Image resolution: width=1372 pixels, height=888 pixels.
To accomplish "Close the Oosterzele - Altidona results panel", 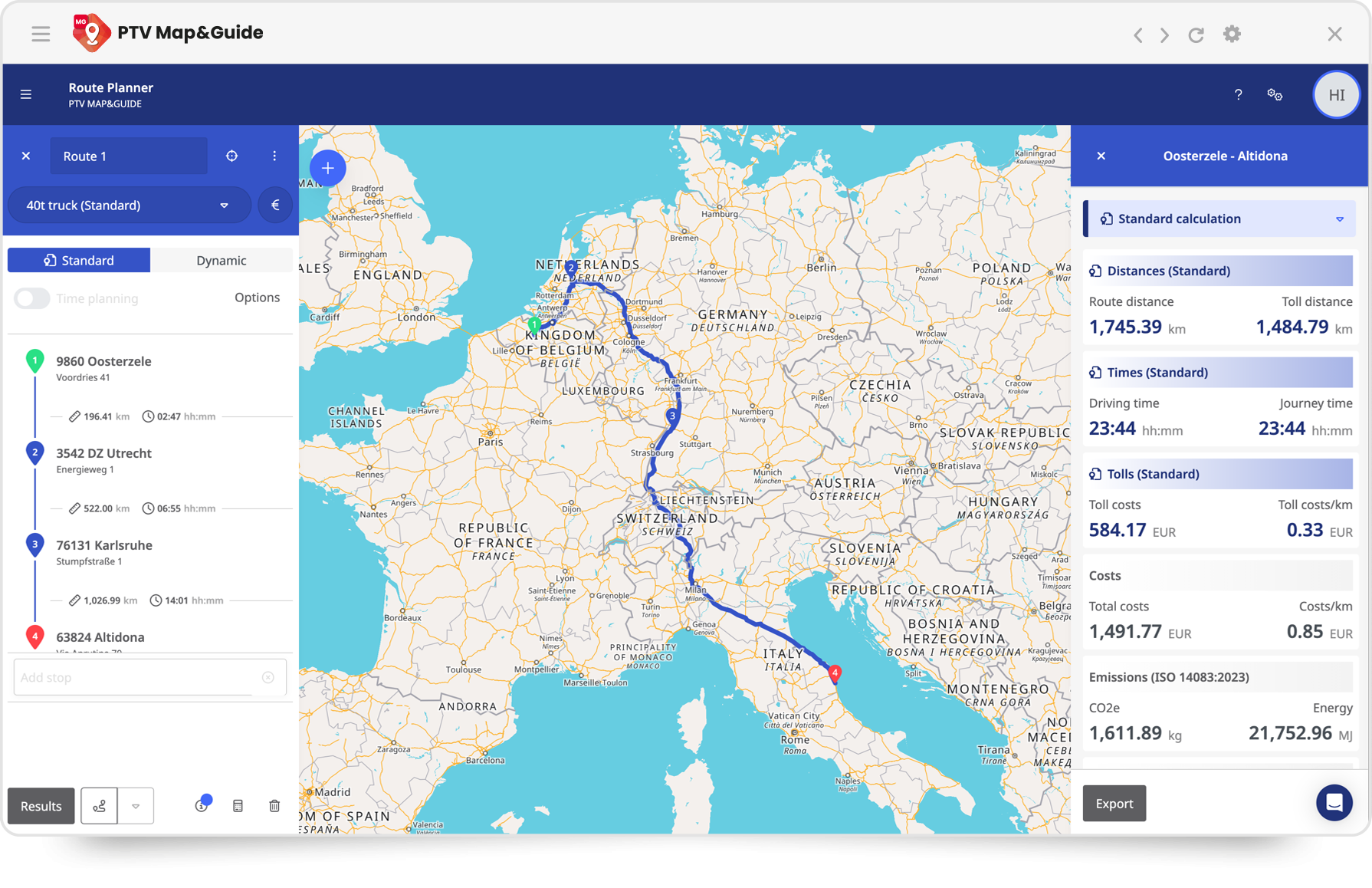I will coord(1101,156).
